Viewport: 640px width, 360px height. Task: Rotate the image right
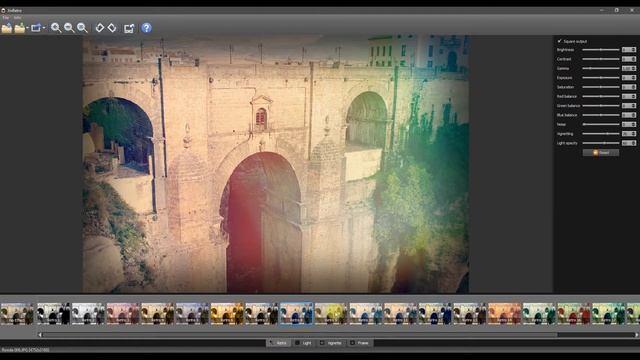coord(112,28)
